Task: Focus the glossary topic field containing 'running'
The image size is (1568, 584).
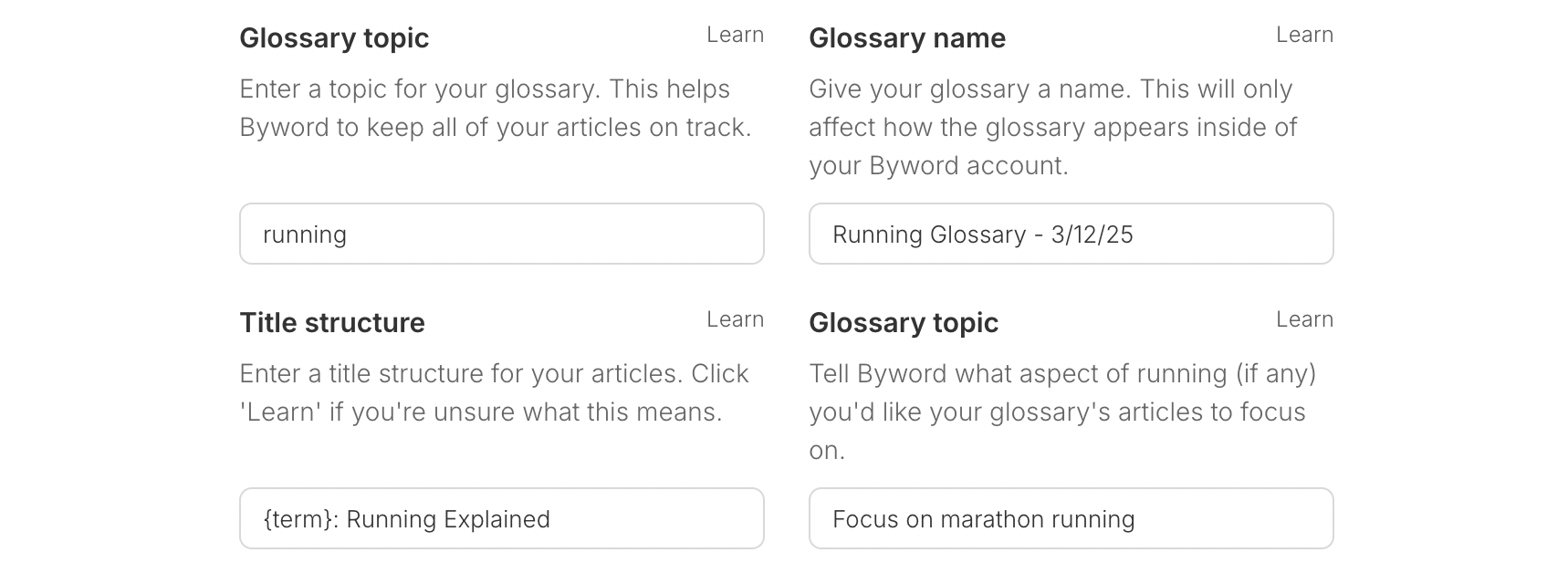Action: click(x=502, y=234)
